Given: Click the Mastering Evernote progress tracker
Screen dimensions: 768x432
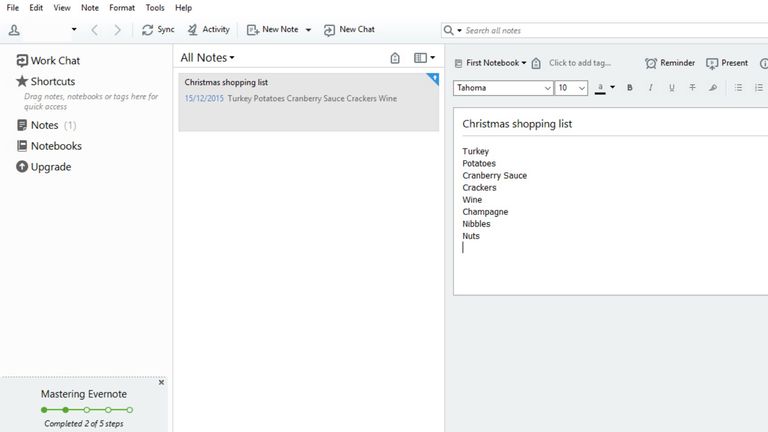Looking at the screenshot, I should (x=87, y=409).
